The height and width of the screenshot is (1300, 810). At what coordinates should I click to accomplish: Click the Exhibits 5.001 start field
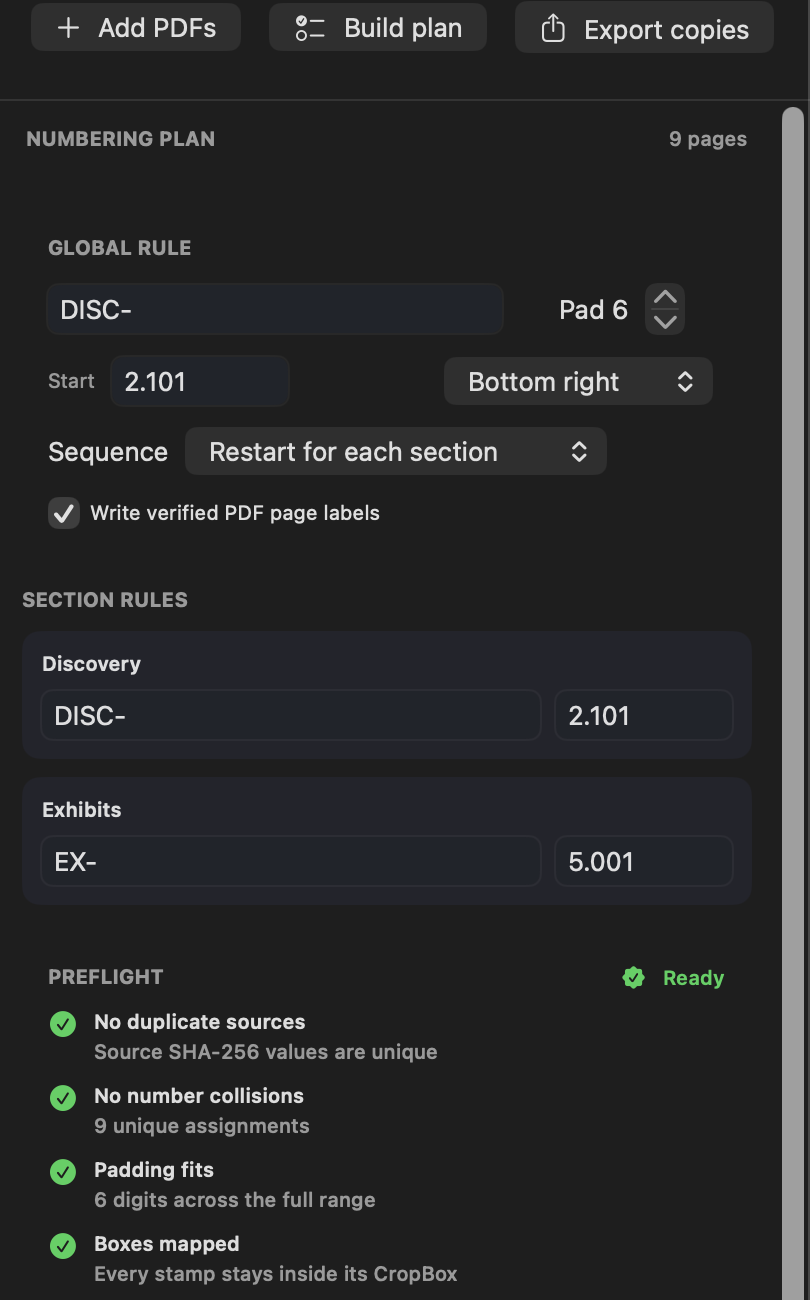pyautogui.click(x=644, y=862)
